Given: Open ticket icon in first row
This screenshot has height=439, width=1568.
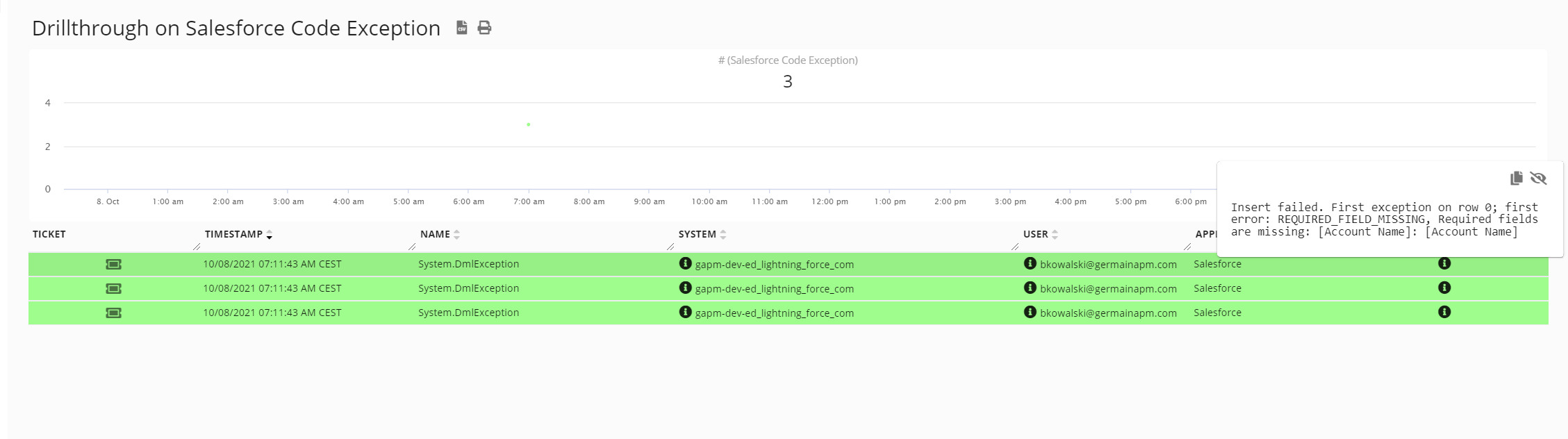Looking at the screenshot, I should tap(113, 264).
